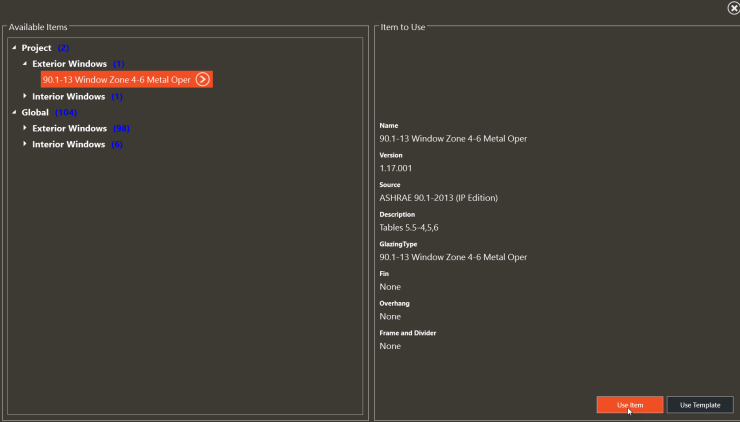
Task: Expand Interior Windows arrow under Project
Action: pos(25,96)
